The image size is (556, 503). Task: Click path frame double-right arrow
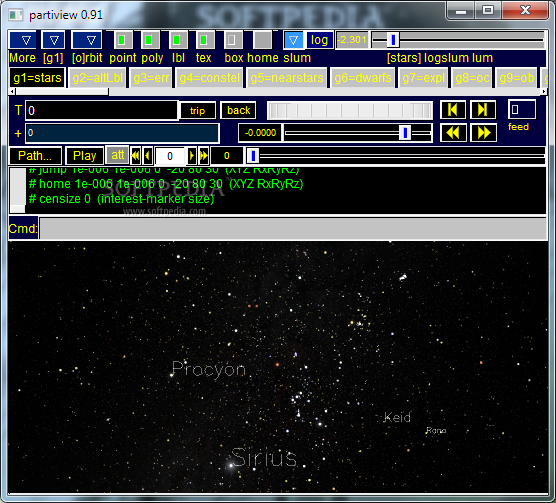pyautogui.click(x=204, y=156)
